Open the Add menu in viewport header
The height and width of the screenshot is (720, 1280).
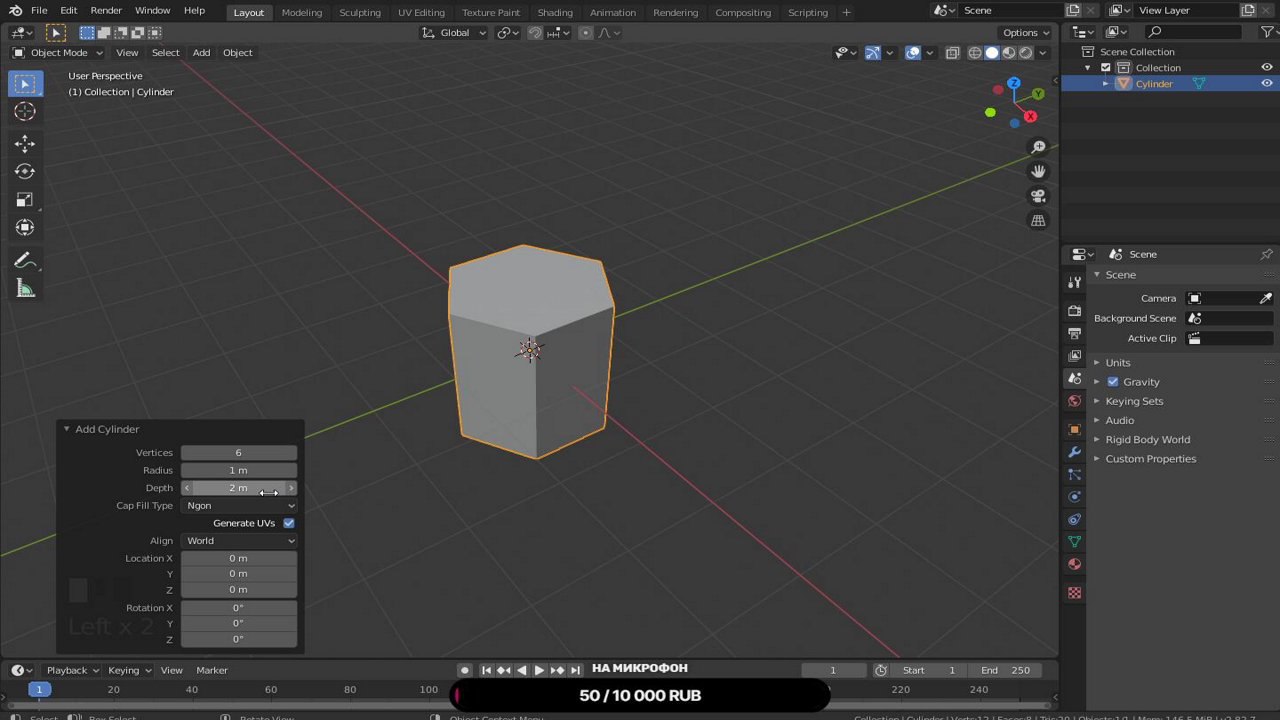click(x=201, y=53)
